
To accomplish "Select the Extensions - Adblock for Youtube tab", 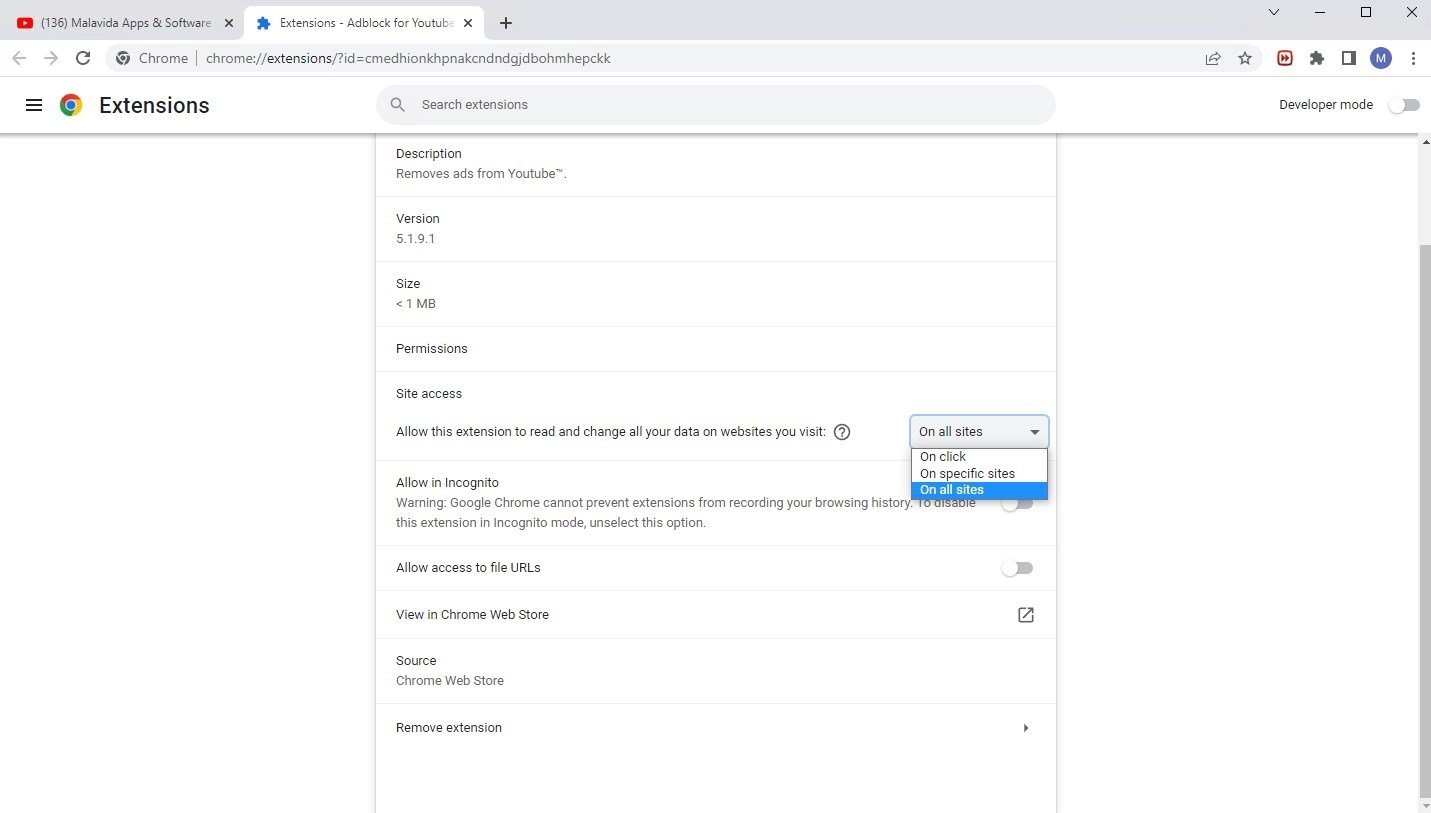I will coord(363,22).
